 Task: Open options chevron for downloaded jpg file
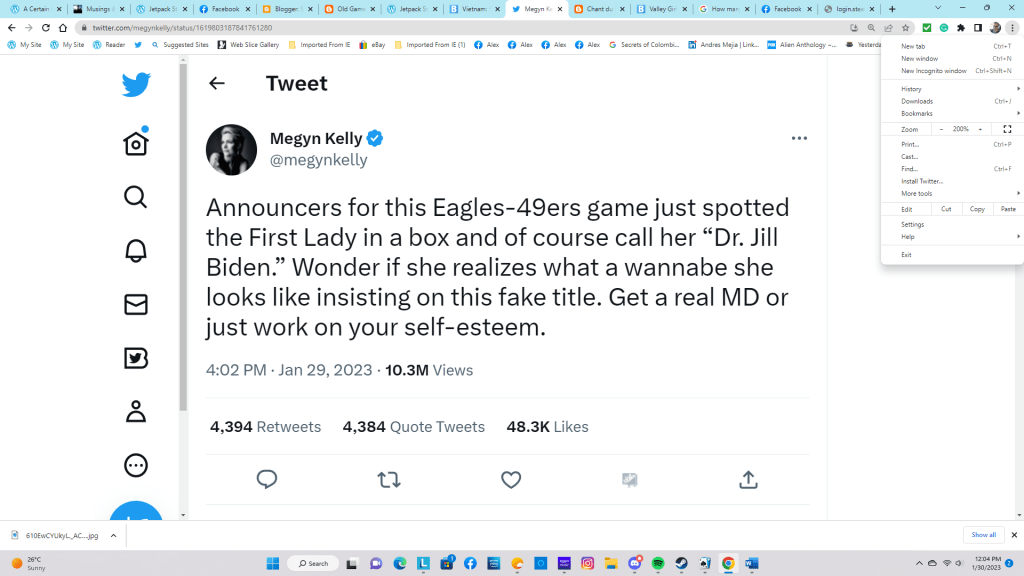pyautogui.click(x=113, y=535)
